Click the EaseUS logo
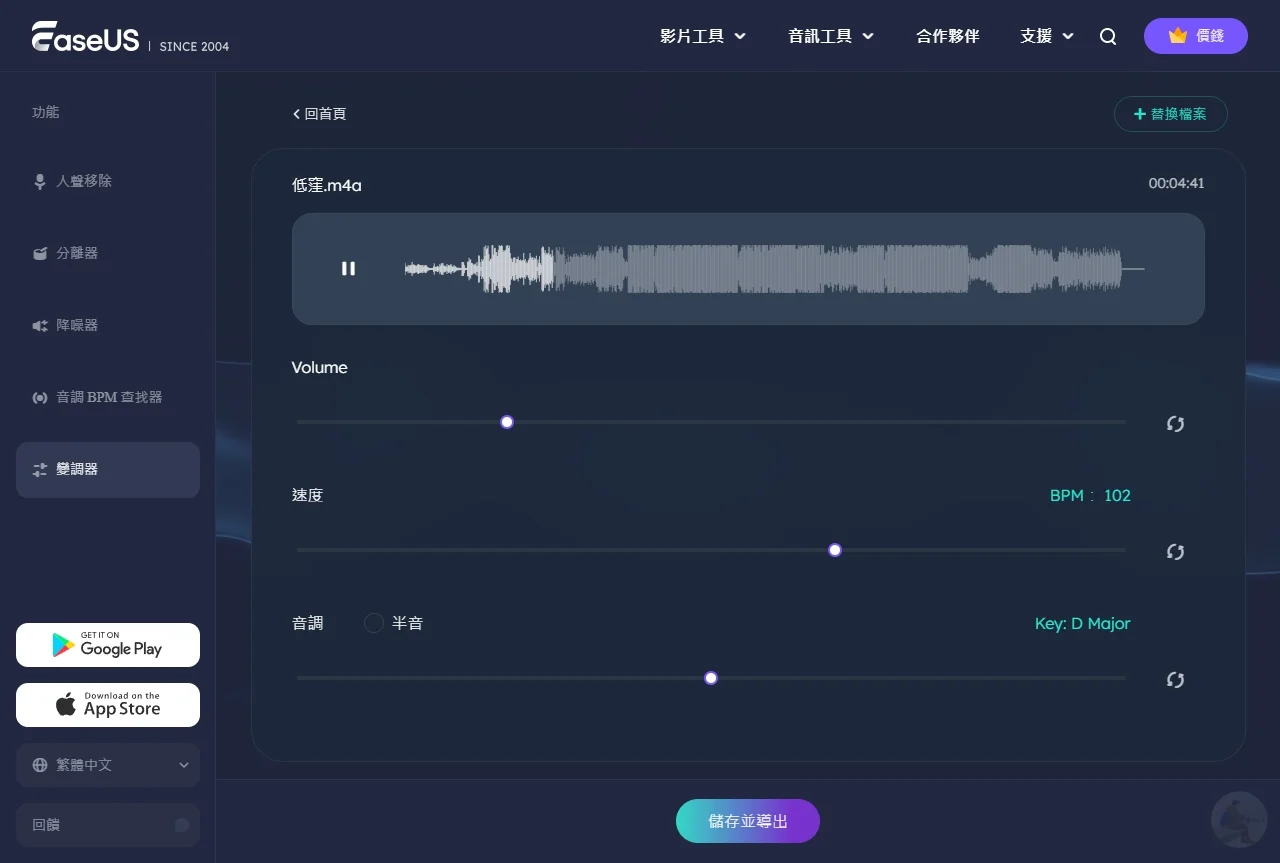 (85, 36)
